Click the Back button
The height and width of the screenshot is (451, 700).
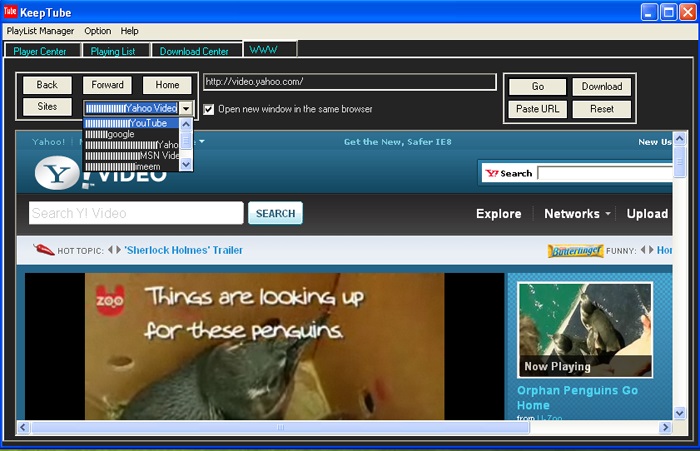point(47,85)
